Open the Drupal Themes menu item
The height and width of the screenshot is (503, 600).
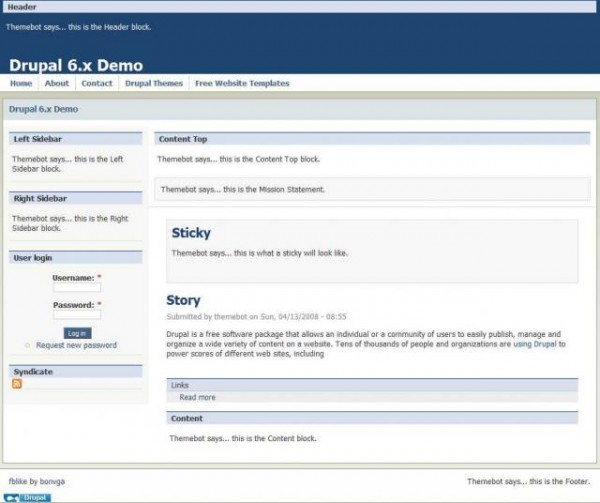[x=154, y=83]
